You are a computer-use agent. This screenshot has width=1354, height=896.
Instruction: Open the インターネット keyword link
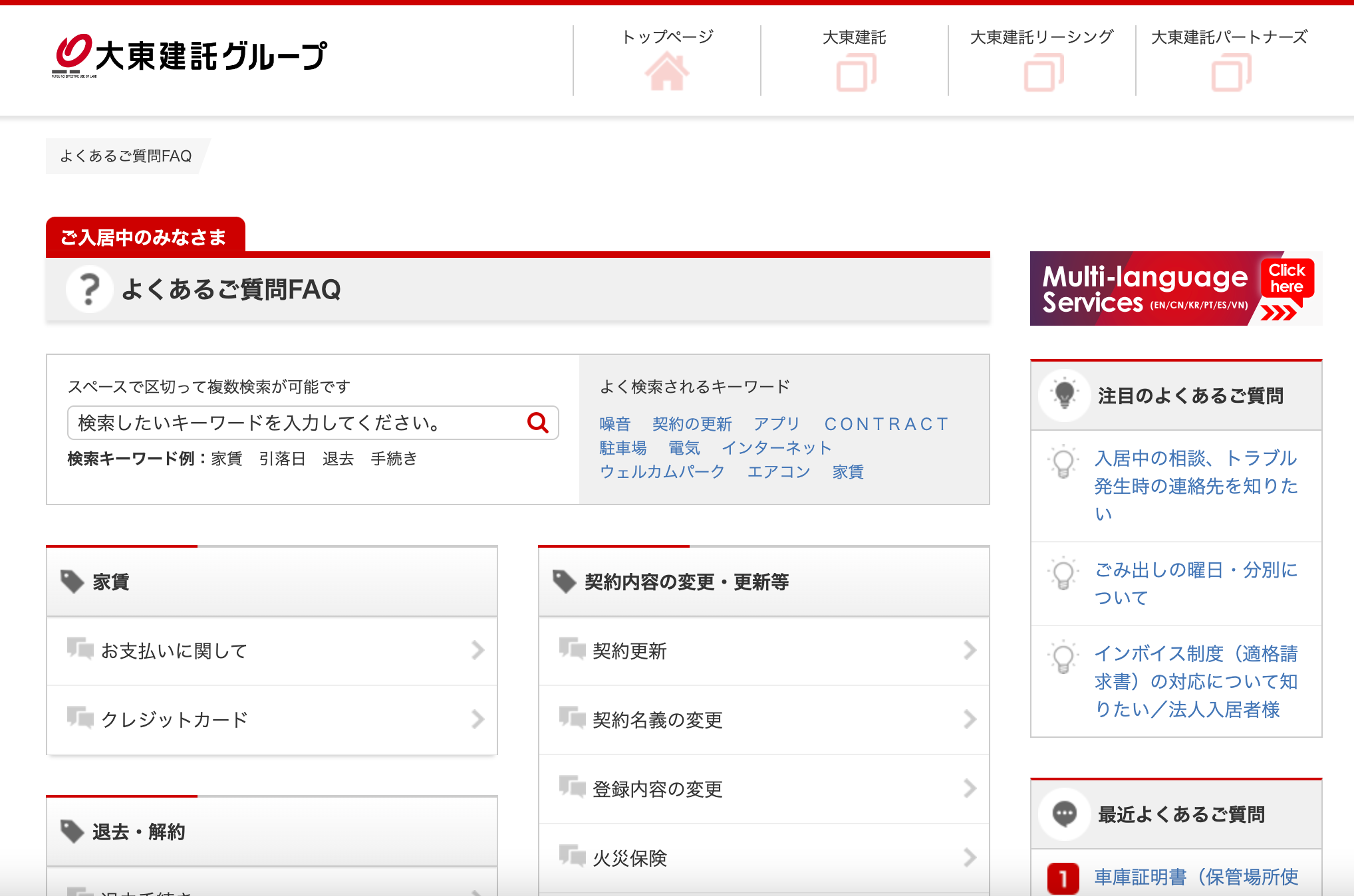coord(777,447)
